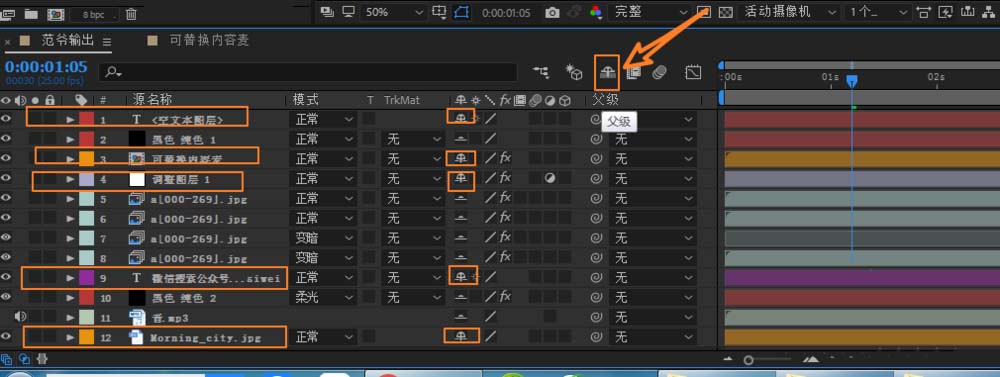
Task: Expand the layer 1 空文本图层 properties
Action: tap(70, 119)
